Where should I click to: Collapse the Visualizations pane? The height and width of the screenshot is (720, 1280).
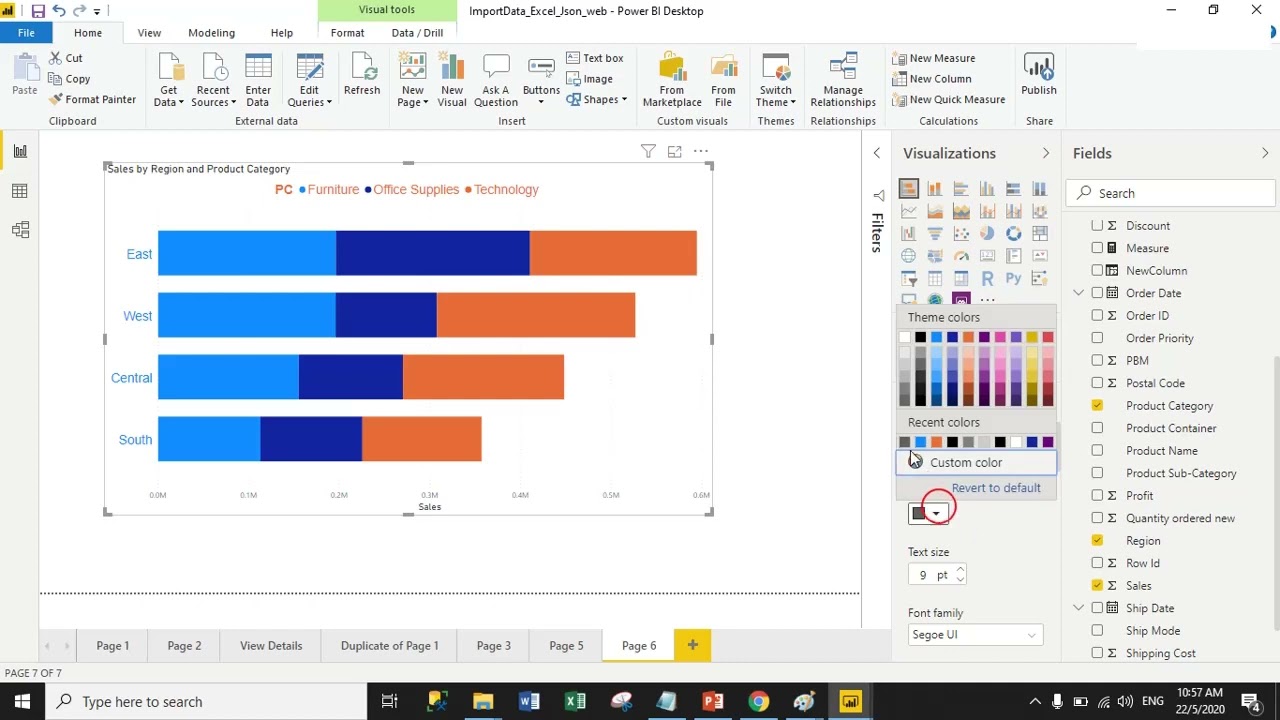[1046, 153]
